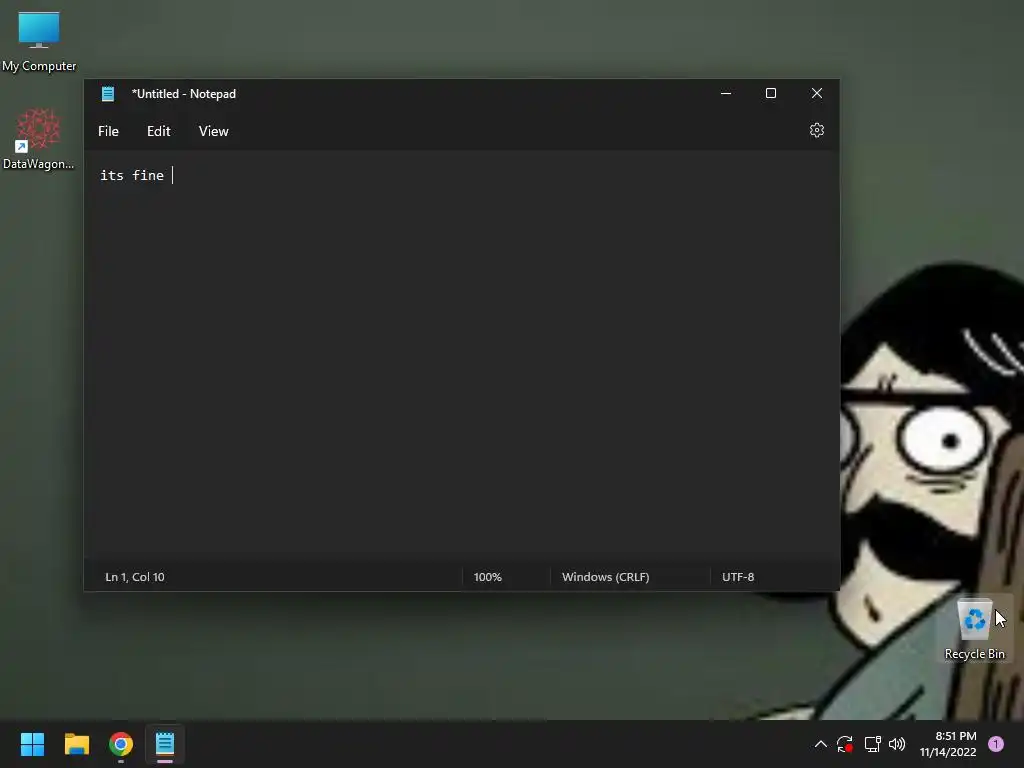The height and width of the screenshot is (768, 1024).
Task: Click the 'Windows (CRLF)' line ending indicator
Action: click(605, 577)
